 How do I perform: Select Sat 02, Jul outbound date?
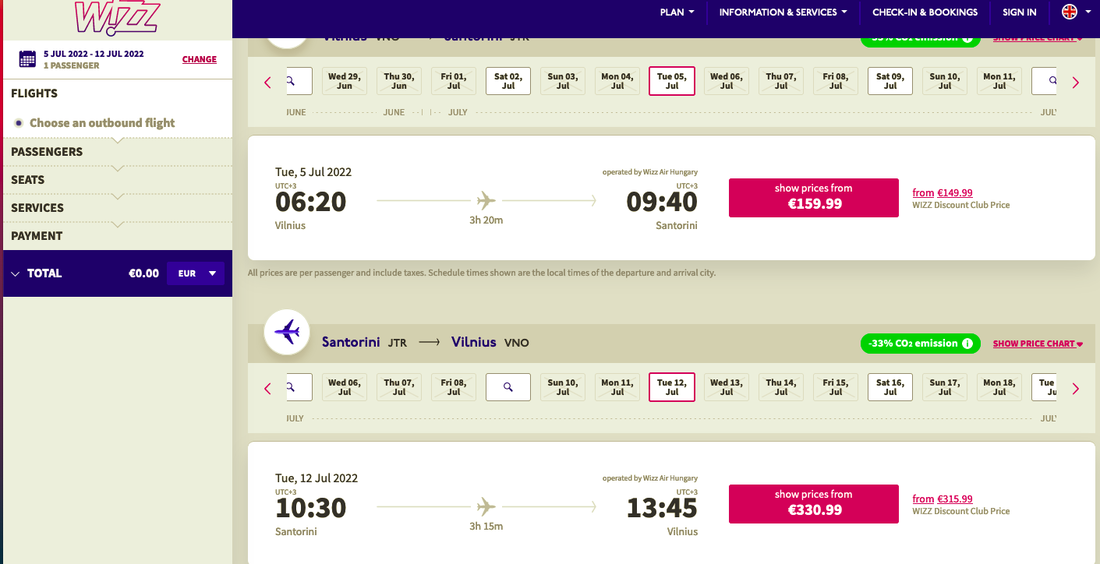click(x=508, y=81)
